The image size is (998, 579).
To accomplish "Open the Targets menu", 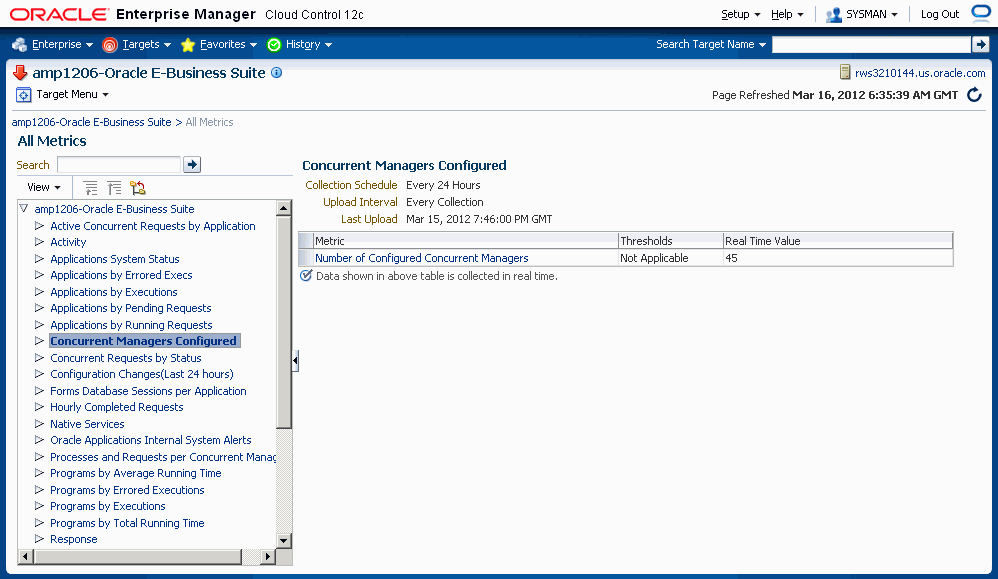I will [x=146, y=45].
